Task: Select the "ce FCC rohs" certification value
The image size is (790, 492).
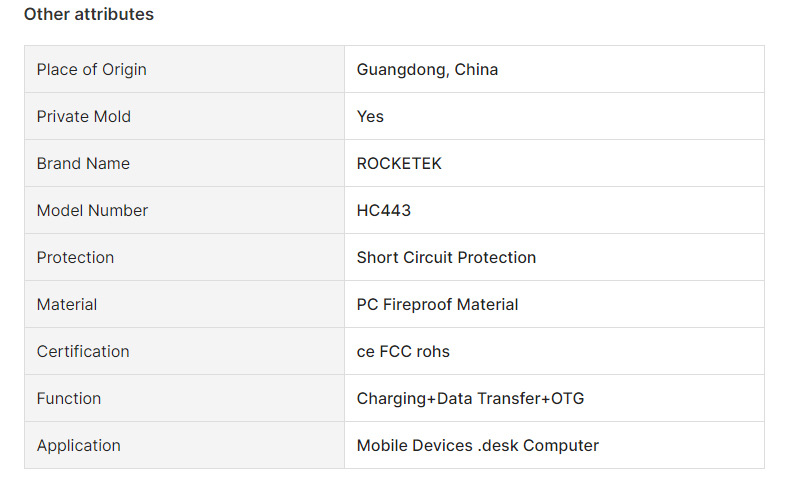Action: coord(403,351)
